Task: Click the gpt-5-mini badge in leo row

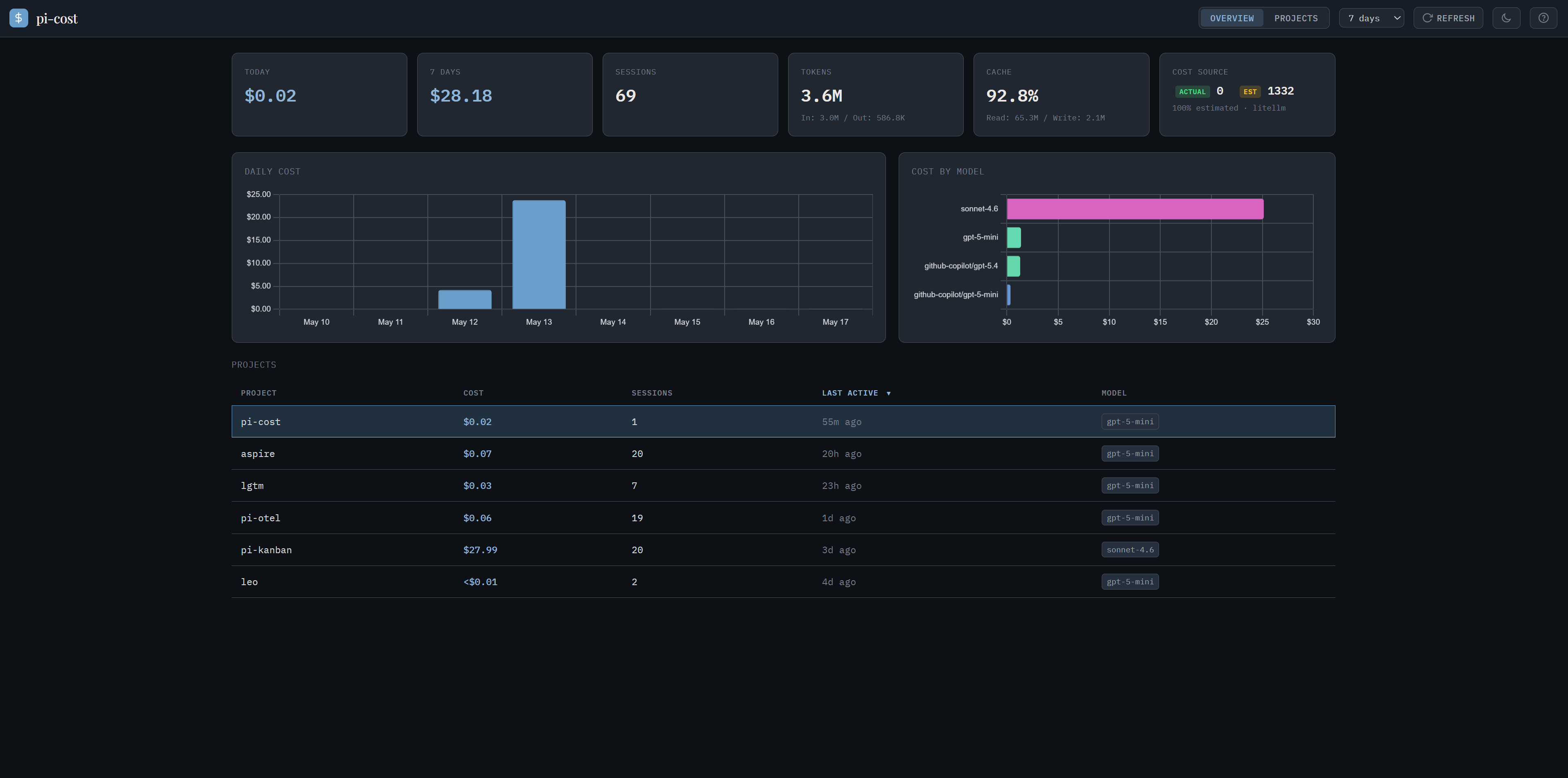Action: pyautogui.click(x=1130, y=582)
